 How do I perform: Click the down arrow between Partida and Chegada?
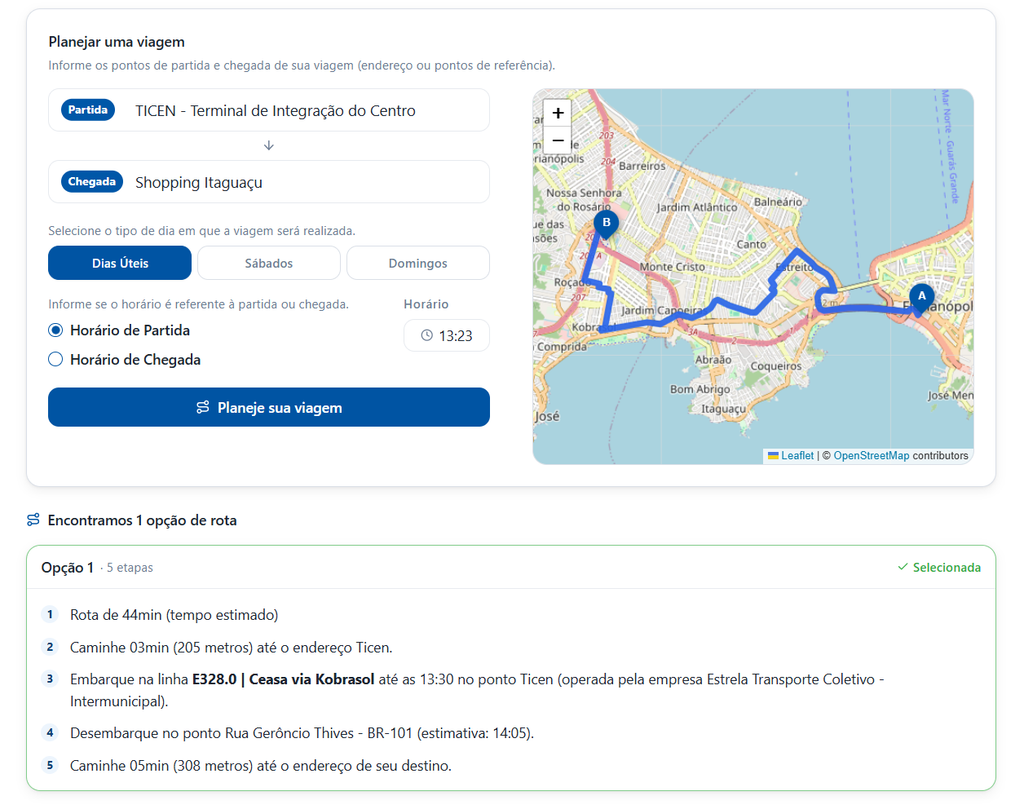click(268, 146)
